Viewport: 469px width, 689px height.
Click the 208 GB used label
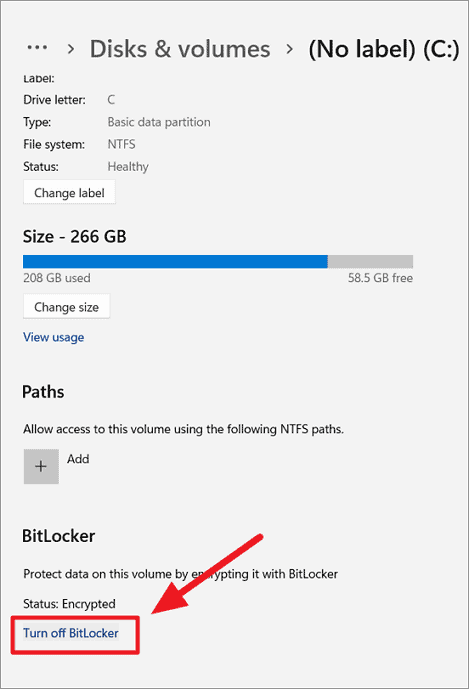[57, 278]
